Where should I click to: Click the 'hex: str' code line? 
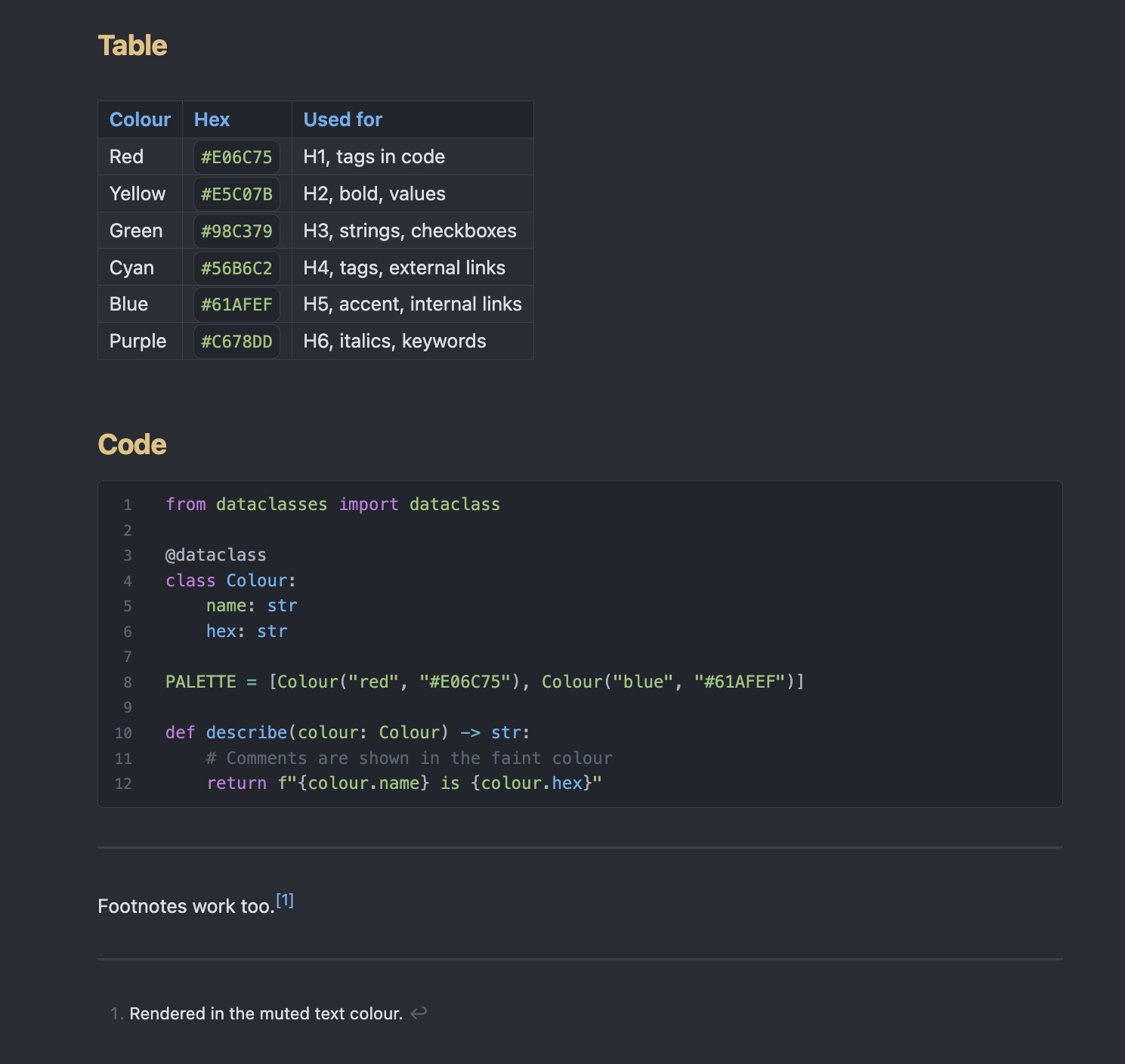tap(246, 631)
